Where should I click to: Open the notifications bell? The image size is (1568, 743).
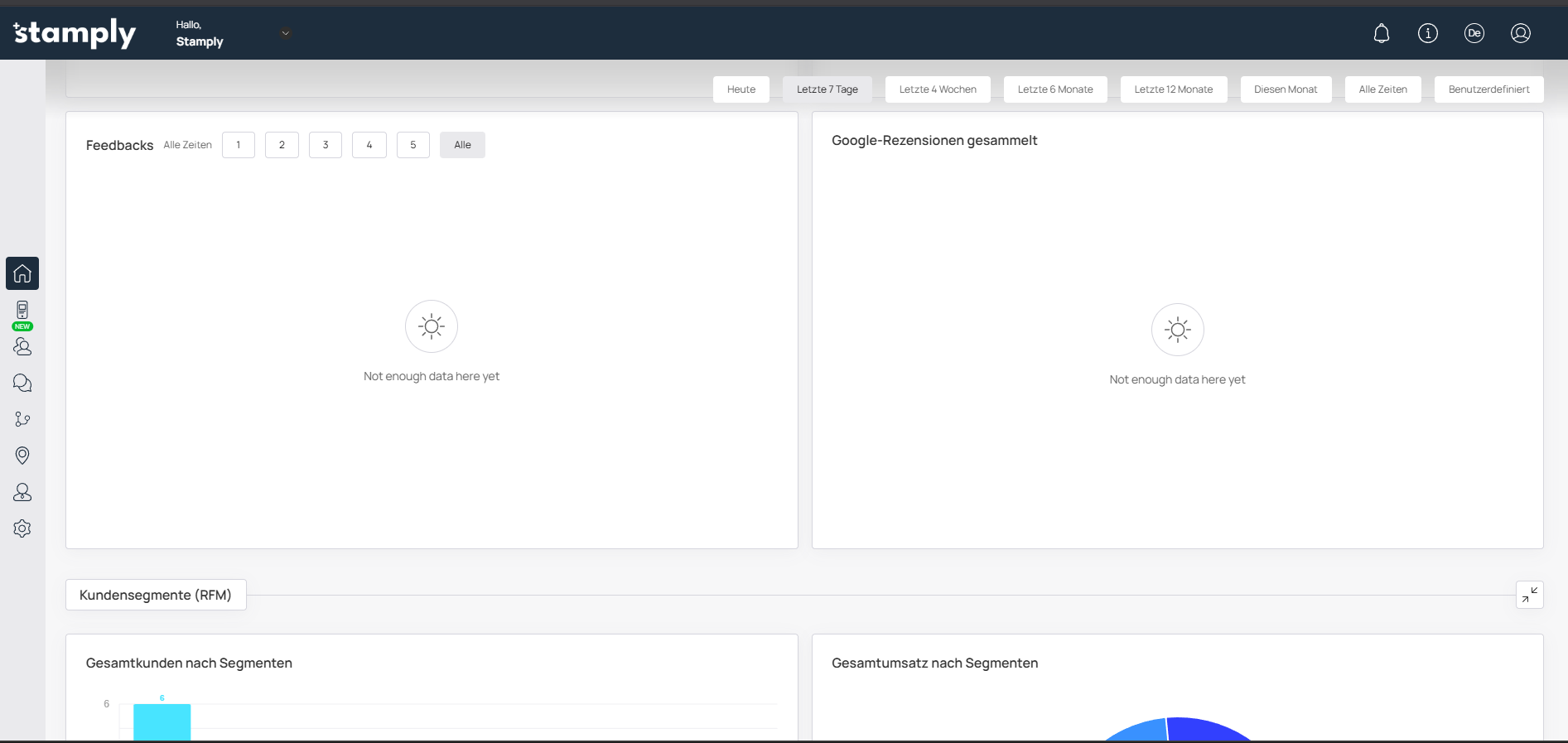(x=1382, y=33)
